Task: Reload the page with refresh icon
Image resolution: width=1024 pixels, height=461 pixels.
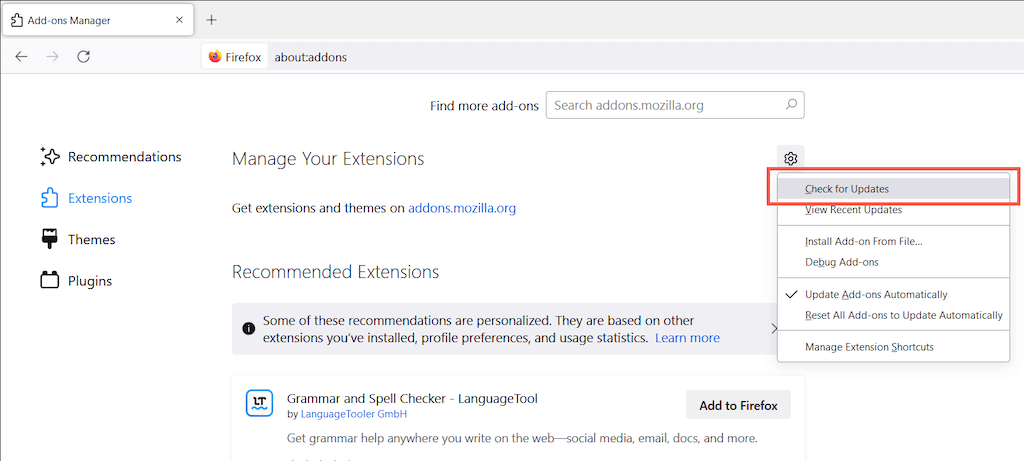Action: (84, 57)
